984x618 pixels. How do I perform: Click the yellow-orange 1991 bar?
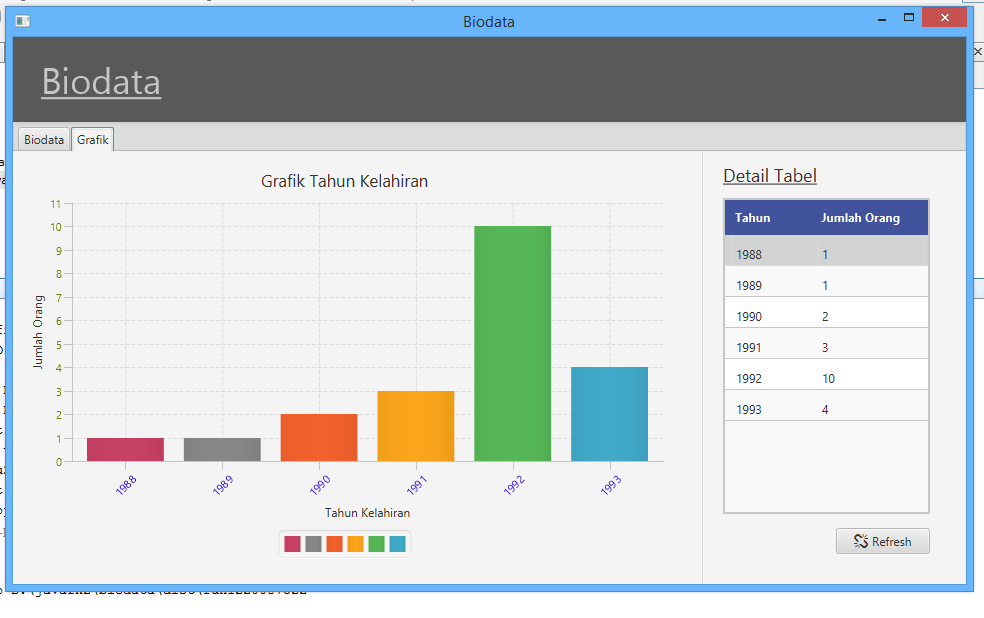click(x=416, y=426)
